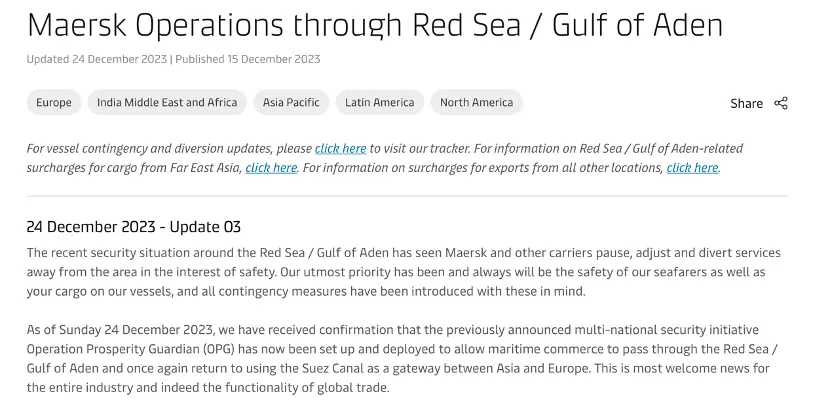Choose the Asia Pacific tag
Viewport: 830px width, 400px height.
tap(291, 102)
